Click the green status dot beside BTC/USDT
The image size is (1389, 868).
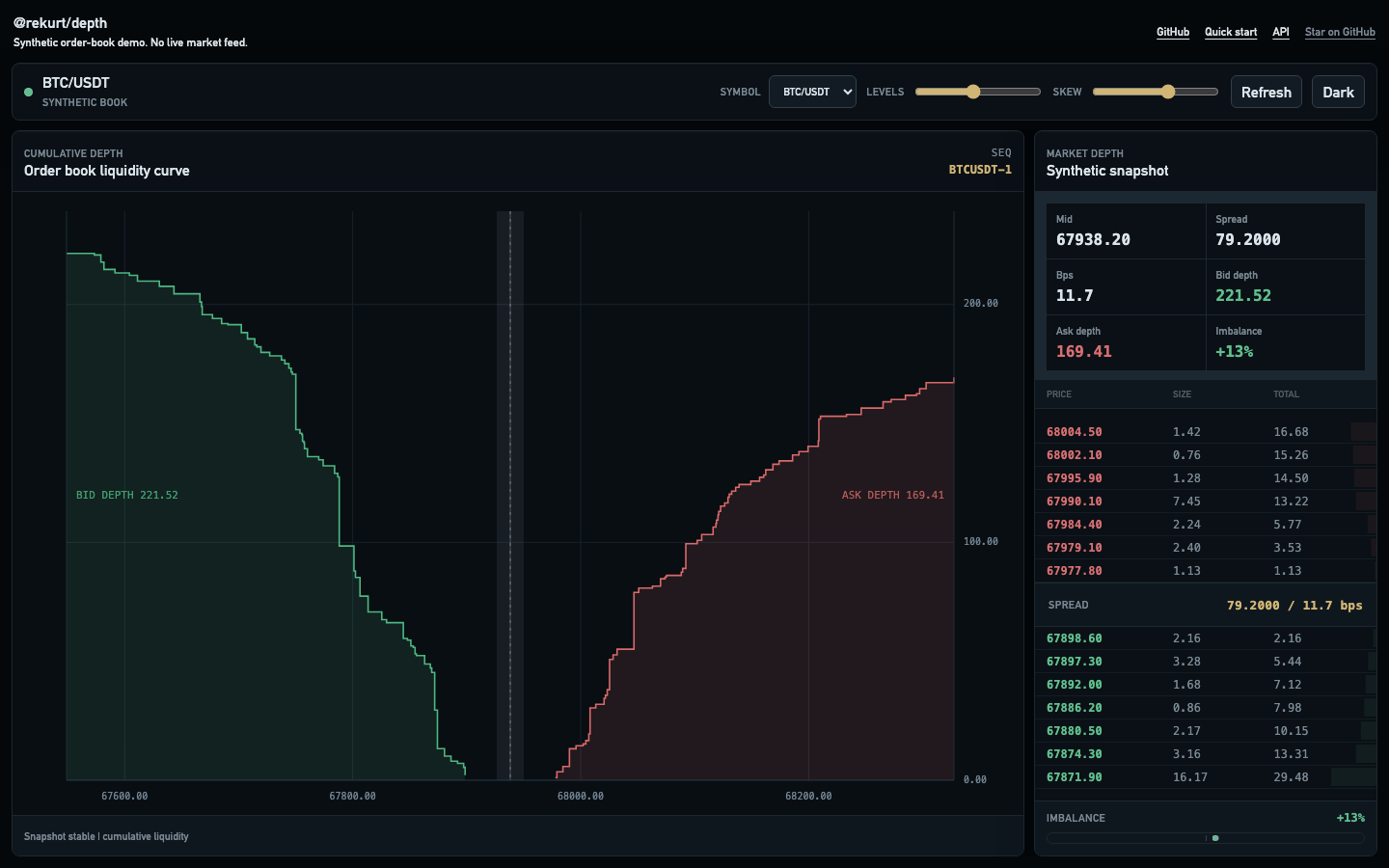point(28,92)
